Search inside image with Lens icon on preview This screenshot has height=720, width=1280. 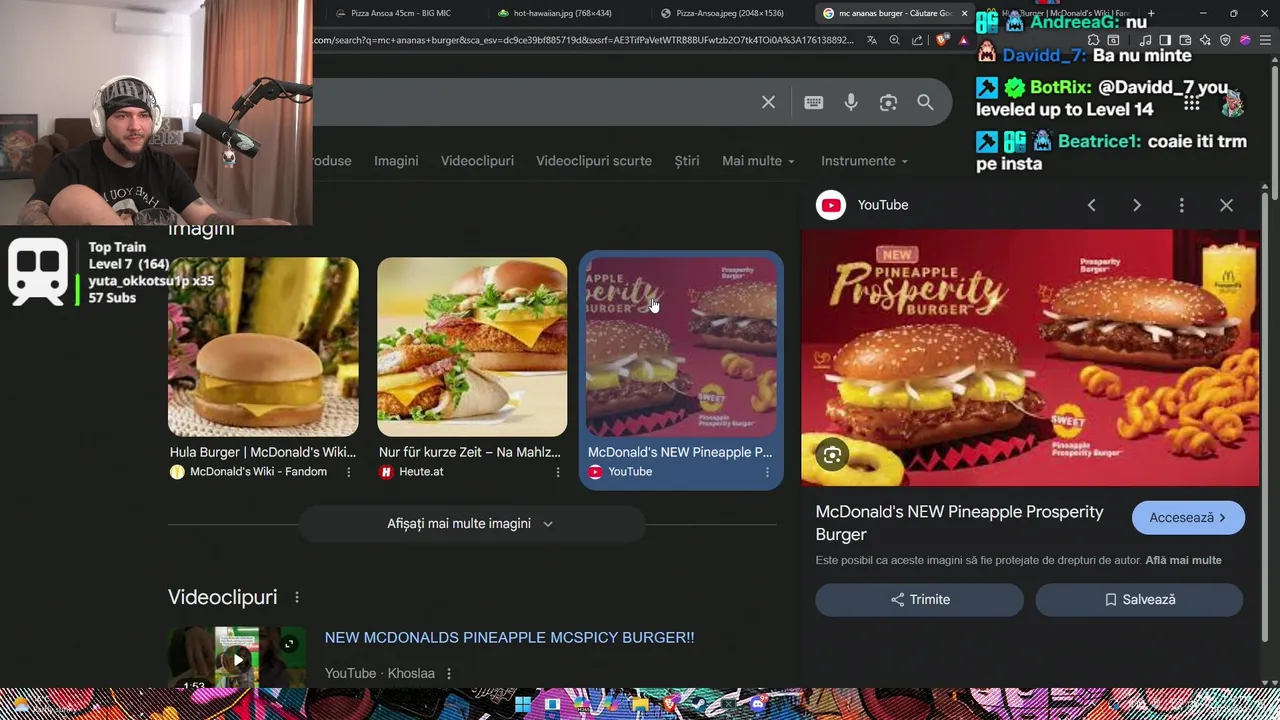point(832,455)
